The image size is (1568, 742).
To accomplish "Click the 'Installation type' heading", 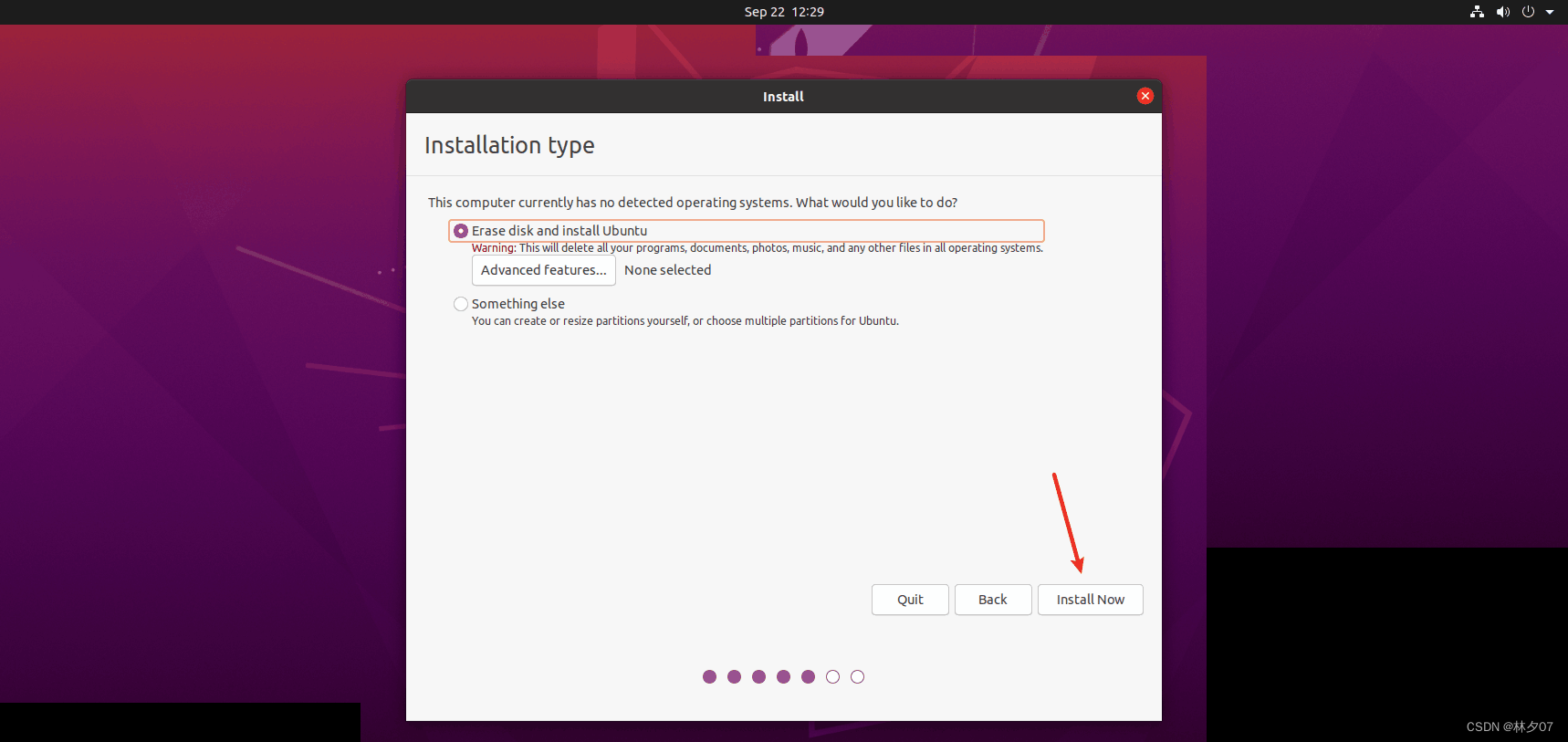I will click(x=509, y=145).
